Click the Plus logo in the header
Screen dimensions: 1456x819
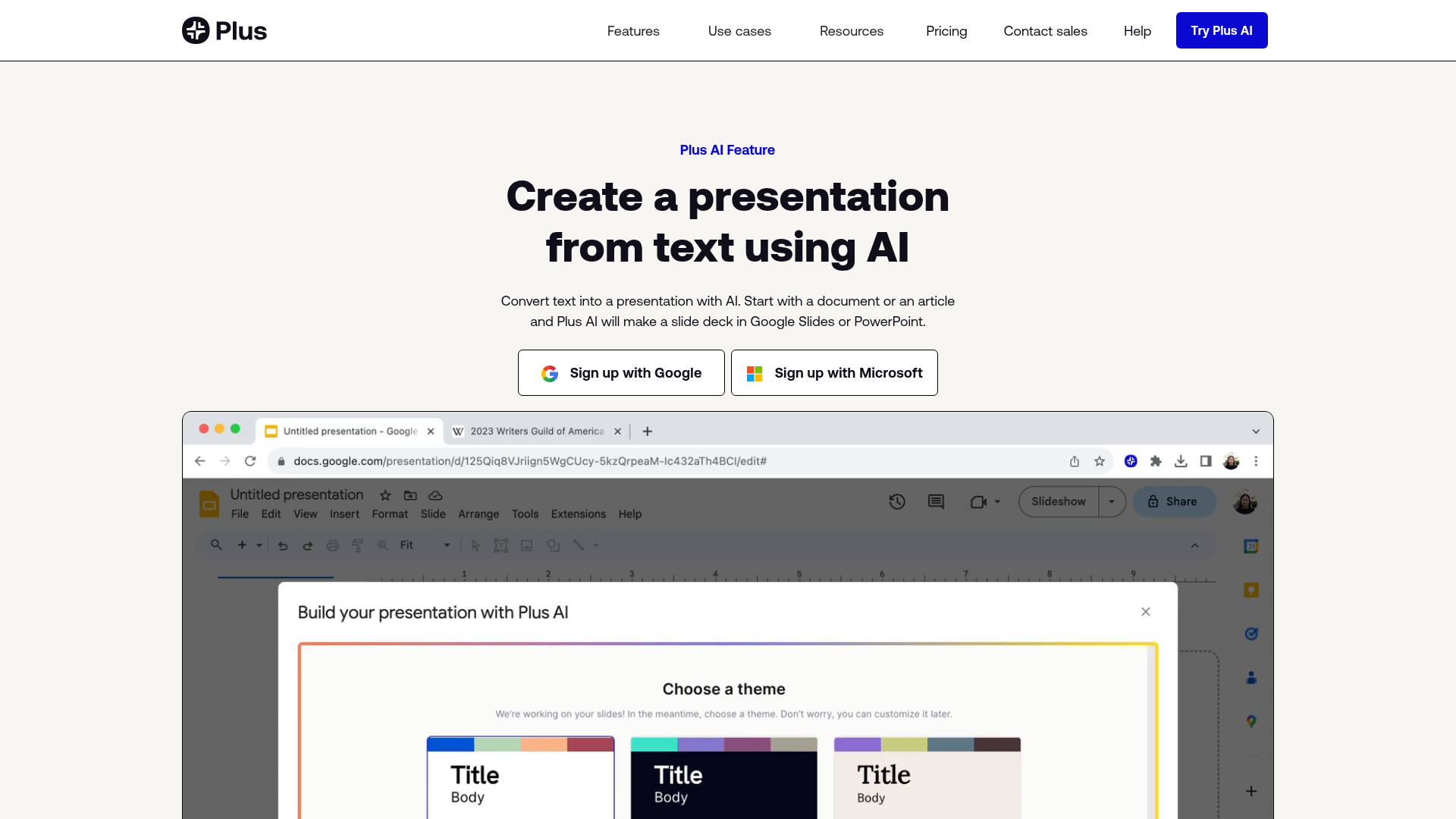224,30
